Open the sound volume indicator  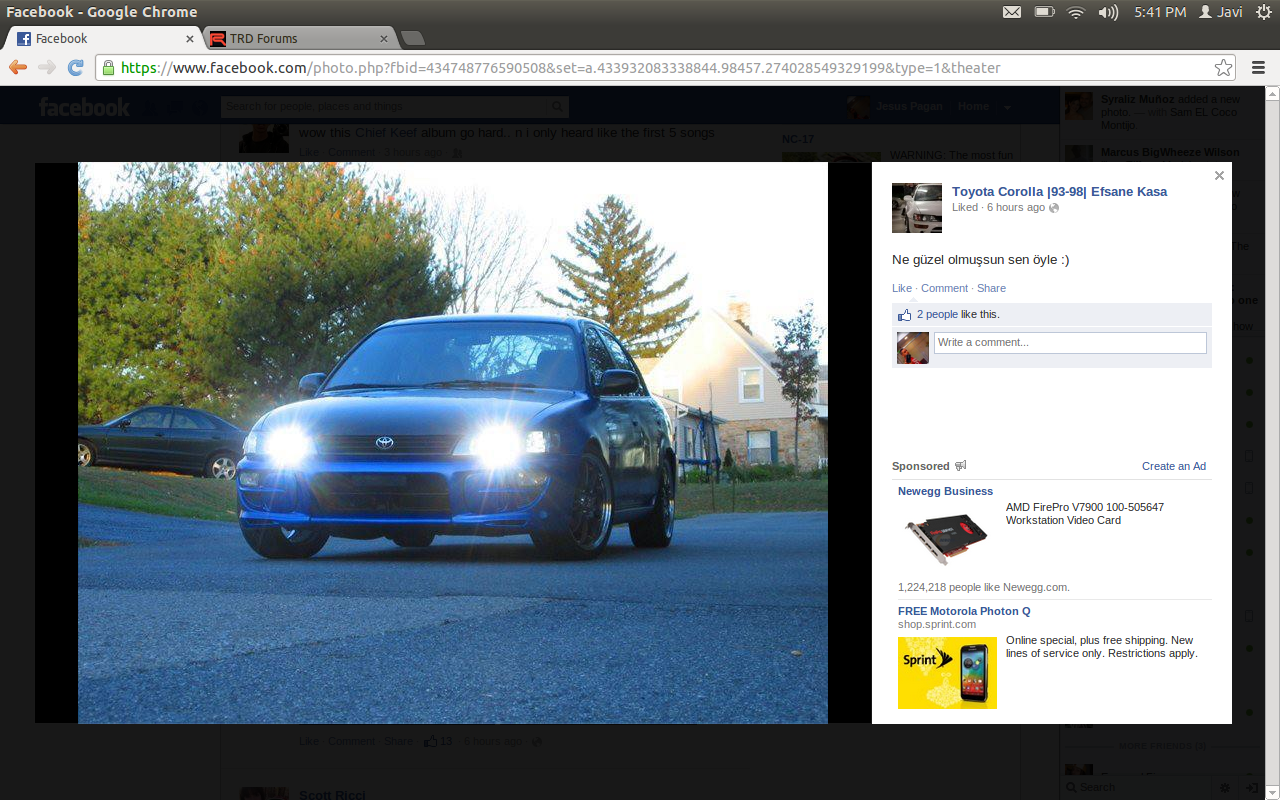1108,12
